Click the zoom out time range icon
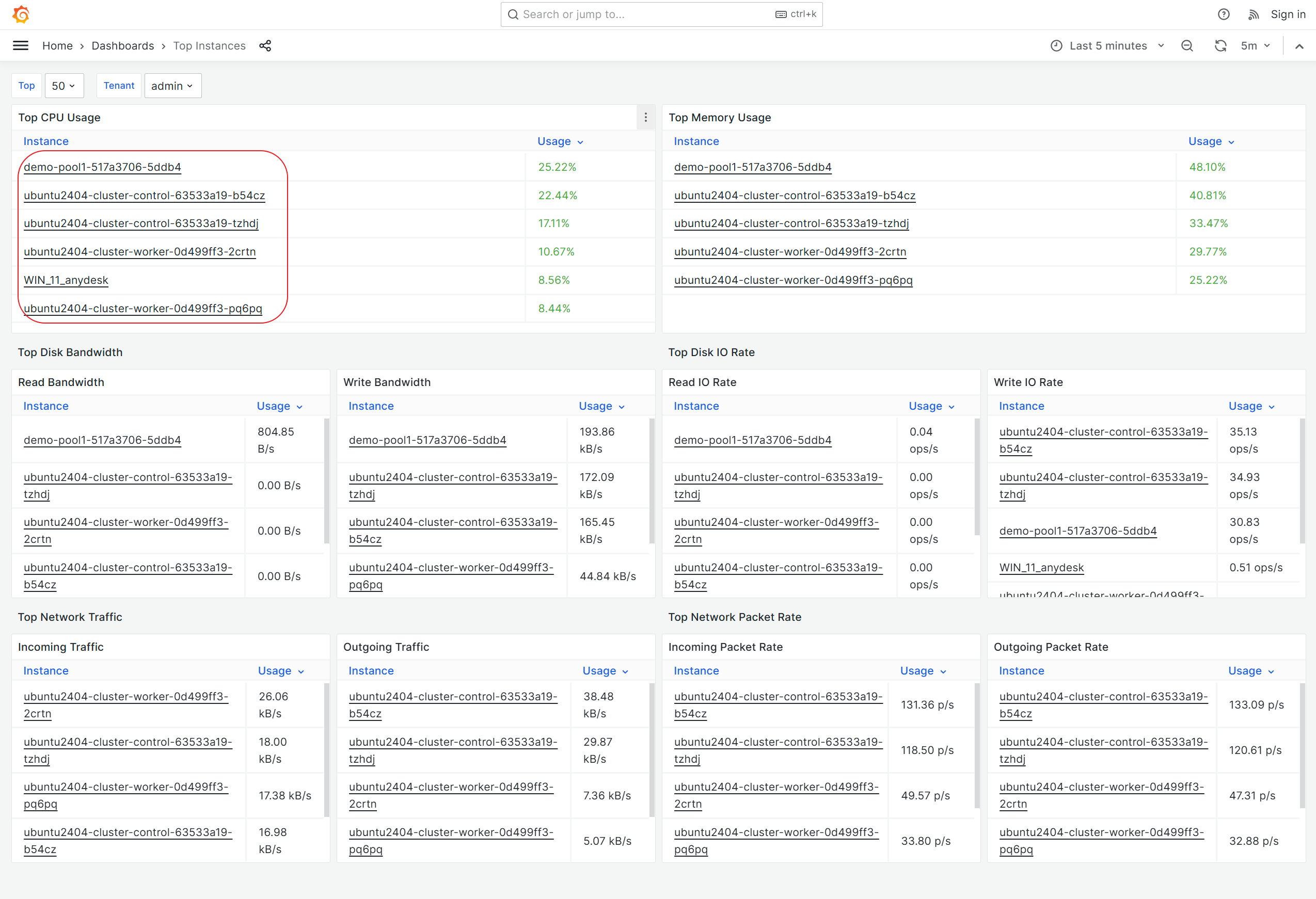This screenshot has height=899, width=1316. (x=1187, y=46)
